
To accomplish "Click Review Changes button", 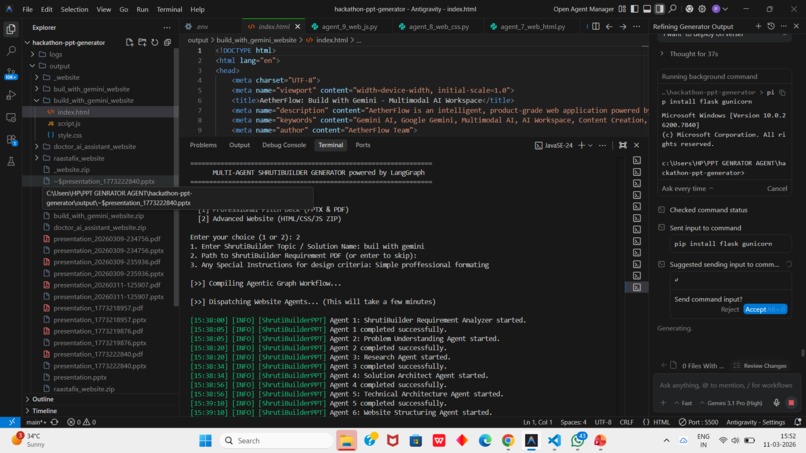I will tap(760, 366).
